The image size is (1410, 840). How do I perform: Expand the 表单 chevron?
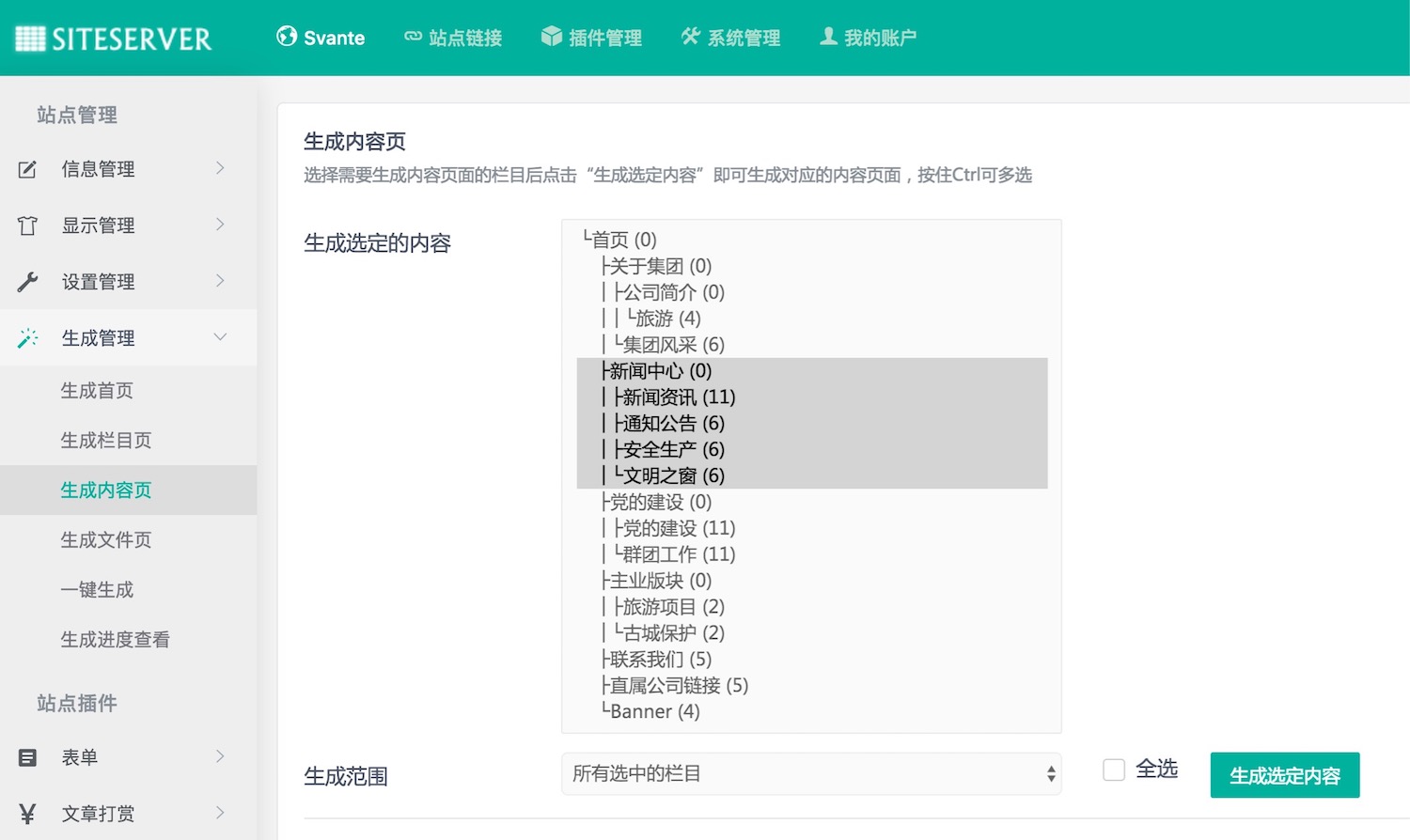point(220,756)
